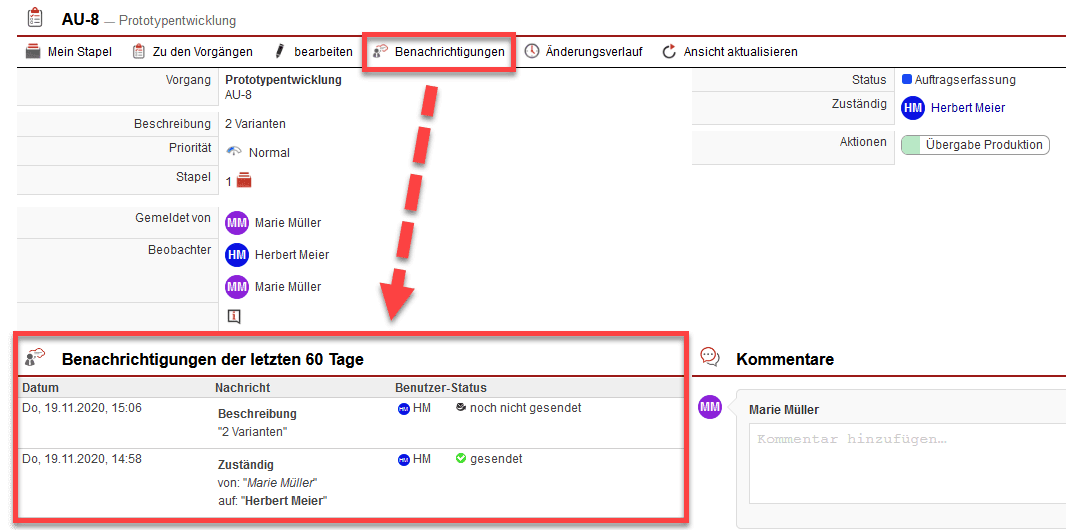This screenshot has width=1066, height=530.
Task: Click the small observer icon below Beobachter list
Action: tap(234, 317)
